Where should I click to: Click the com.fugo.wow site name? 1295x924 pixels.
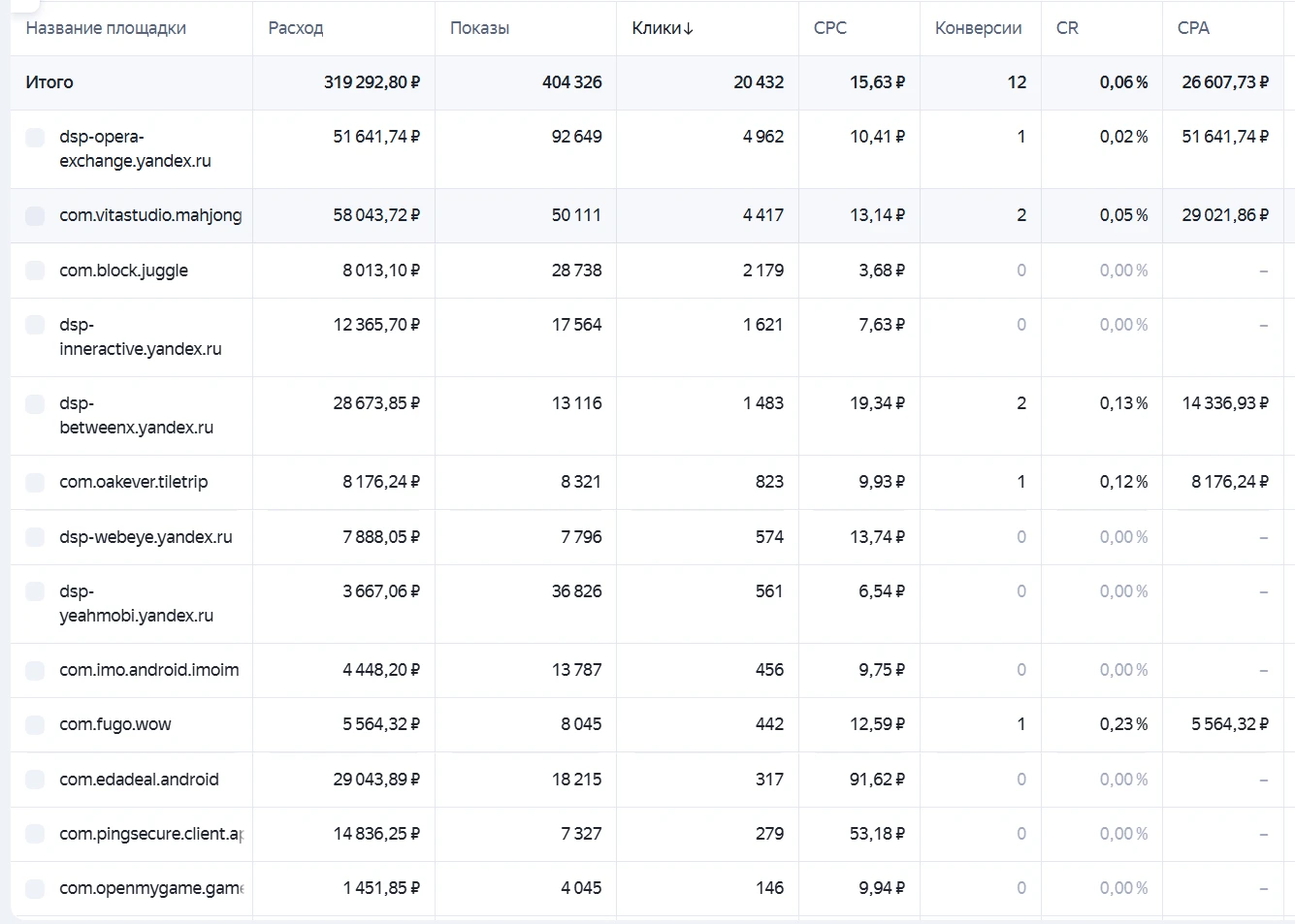114,724
